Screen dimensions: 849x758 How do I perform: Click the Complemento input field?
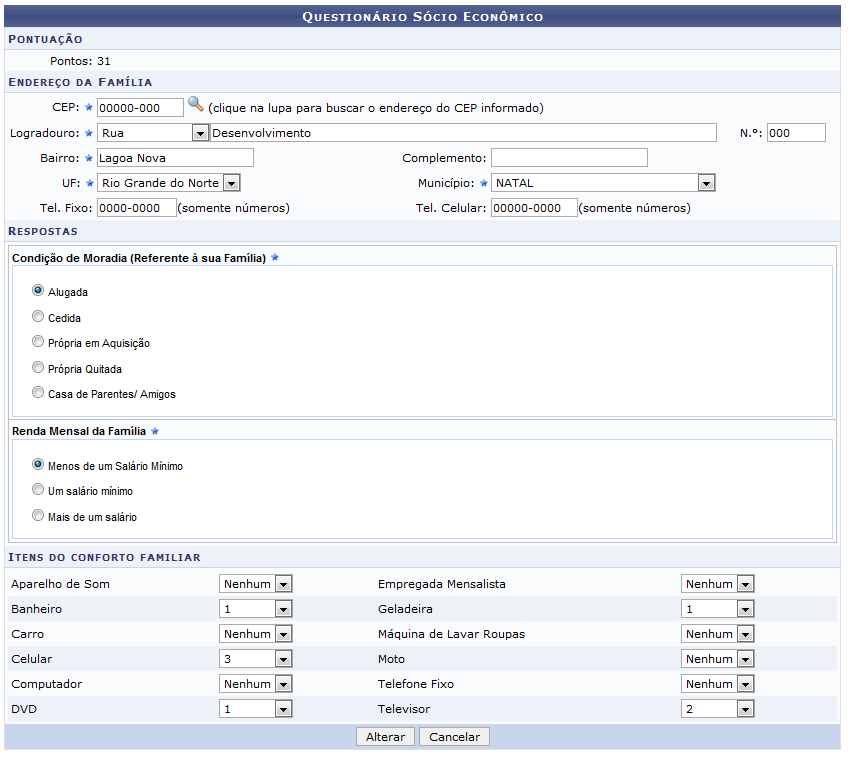(569, 158)
